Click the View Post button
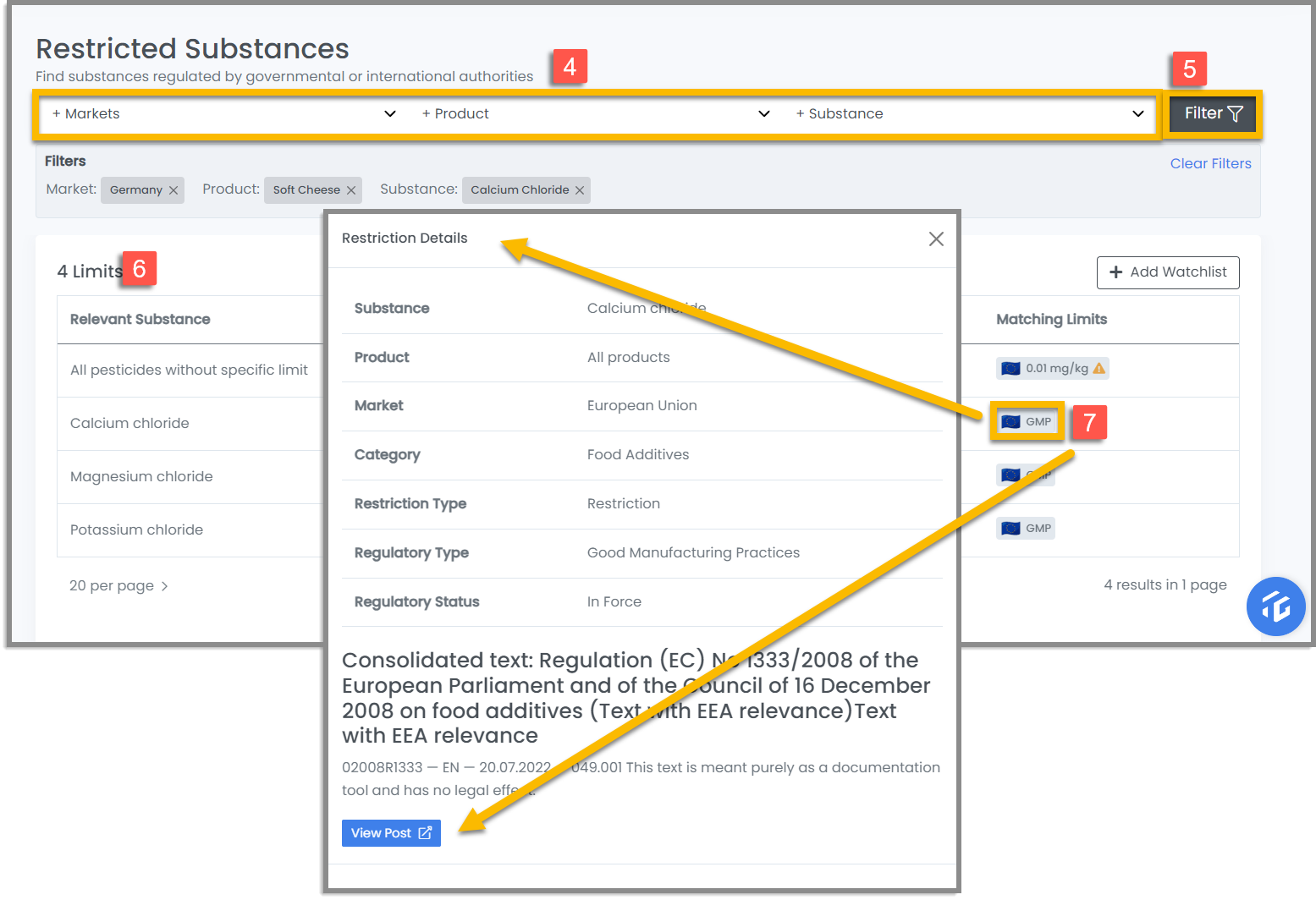Image resolution: width=1316 pixels, height=900 pixels. click(391, 833)
